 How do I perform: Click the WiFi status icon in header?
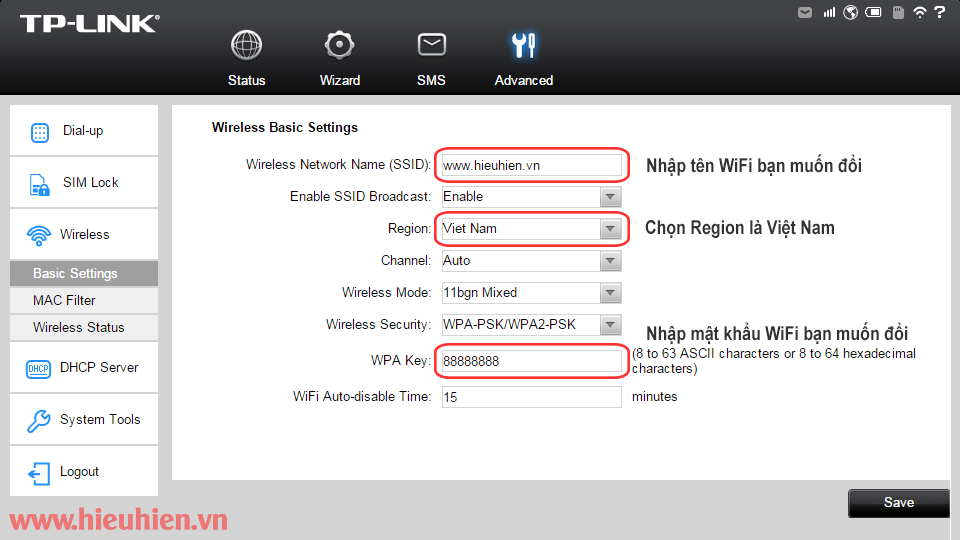click(919, 12)
